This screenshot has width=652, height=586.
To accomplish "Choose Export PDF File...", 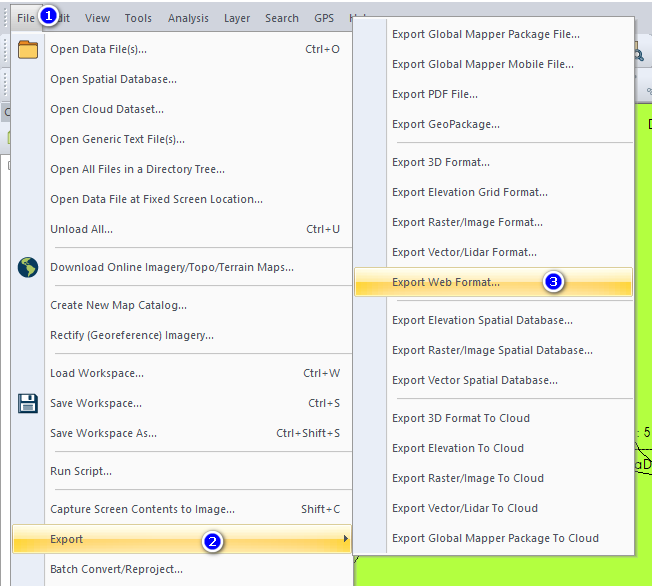I will 494,94.
